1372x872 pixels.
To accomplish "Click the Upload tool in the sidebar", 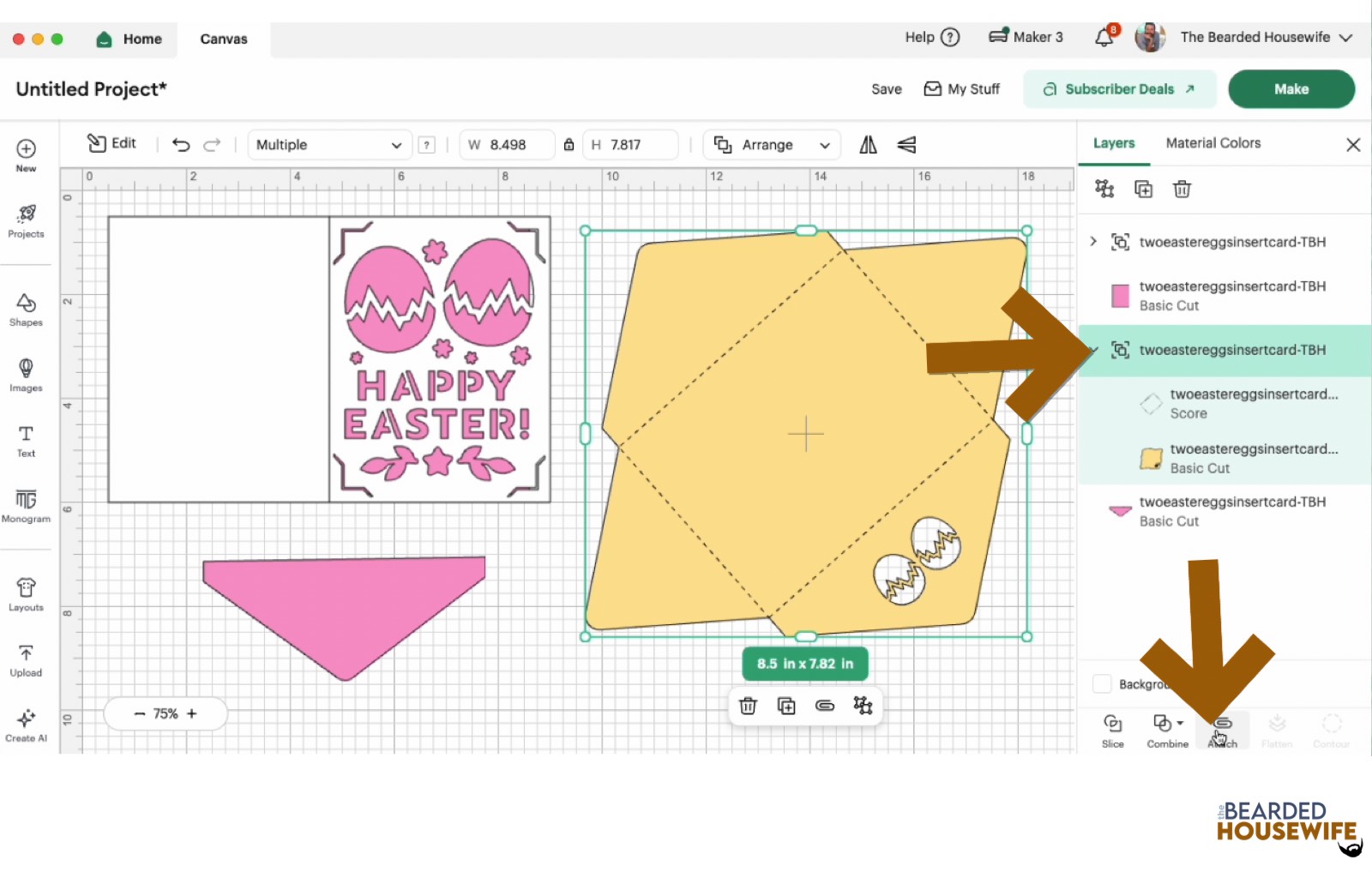I will pyautogui.click(x=26, y=659).
